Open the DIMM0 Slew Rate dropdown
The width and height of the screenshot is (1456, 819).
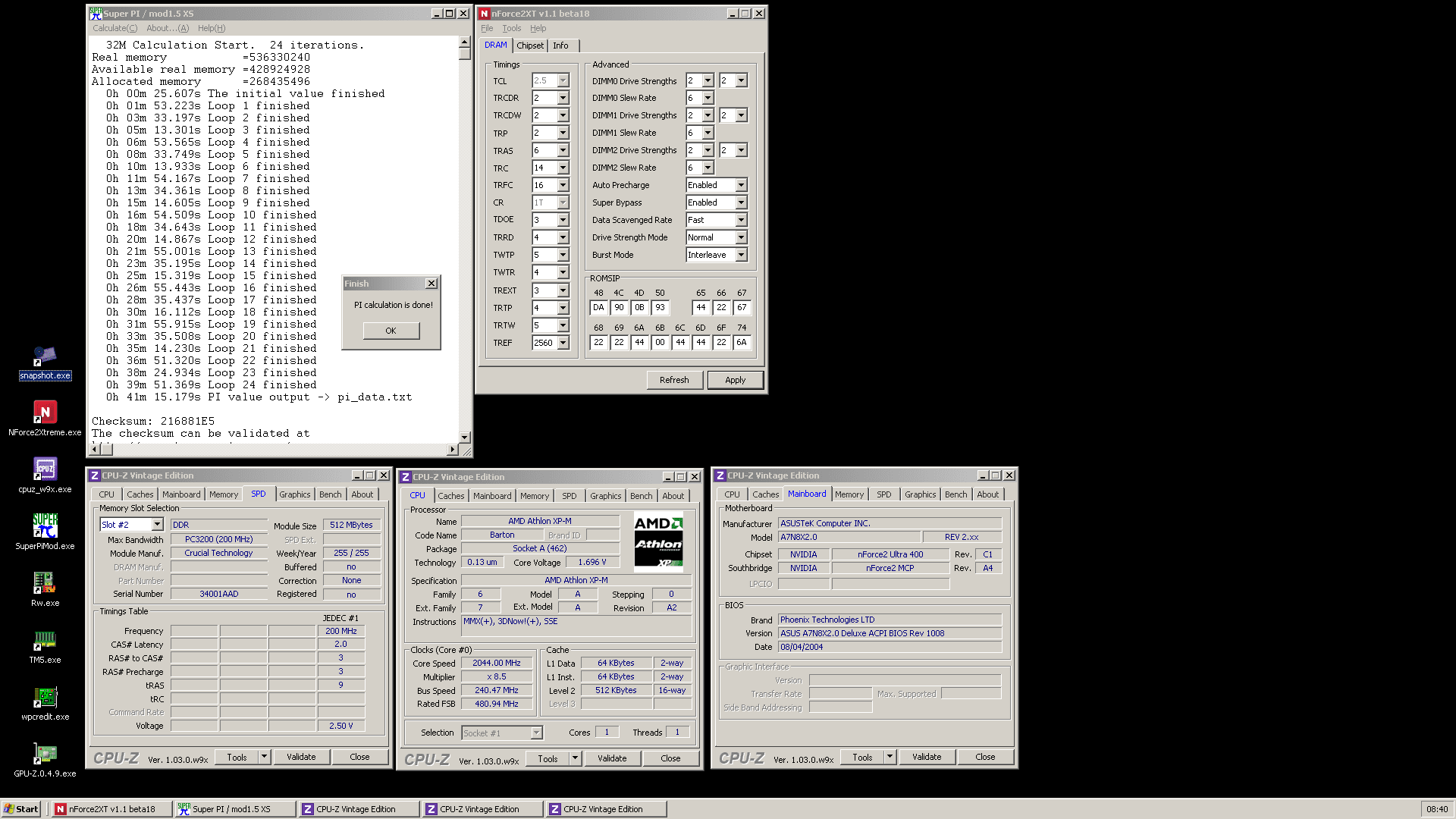click(x=708, y=98)
